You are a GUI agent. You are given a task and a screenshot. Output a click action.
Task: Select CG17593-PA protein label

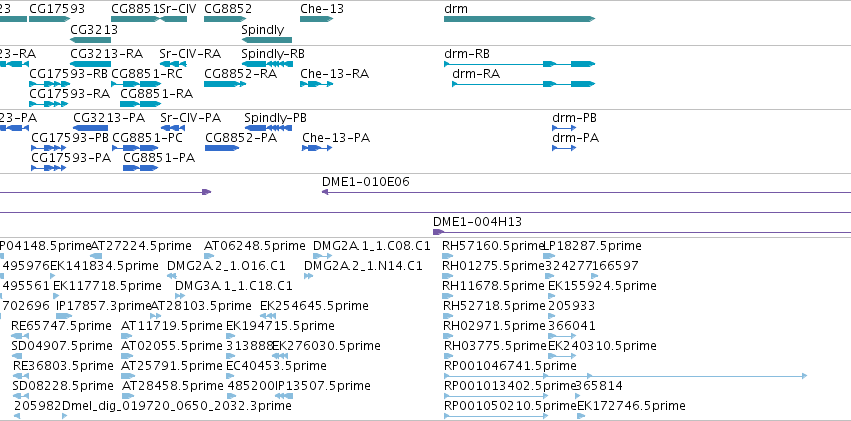pos(71,158)
